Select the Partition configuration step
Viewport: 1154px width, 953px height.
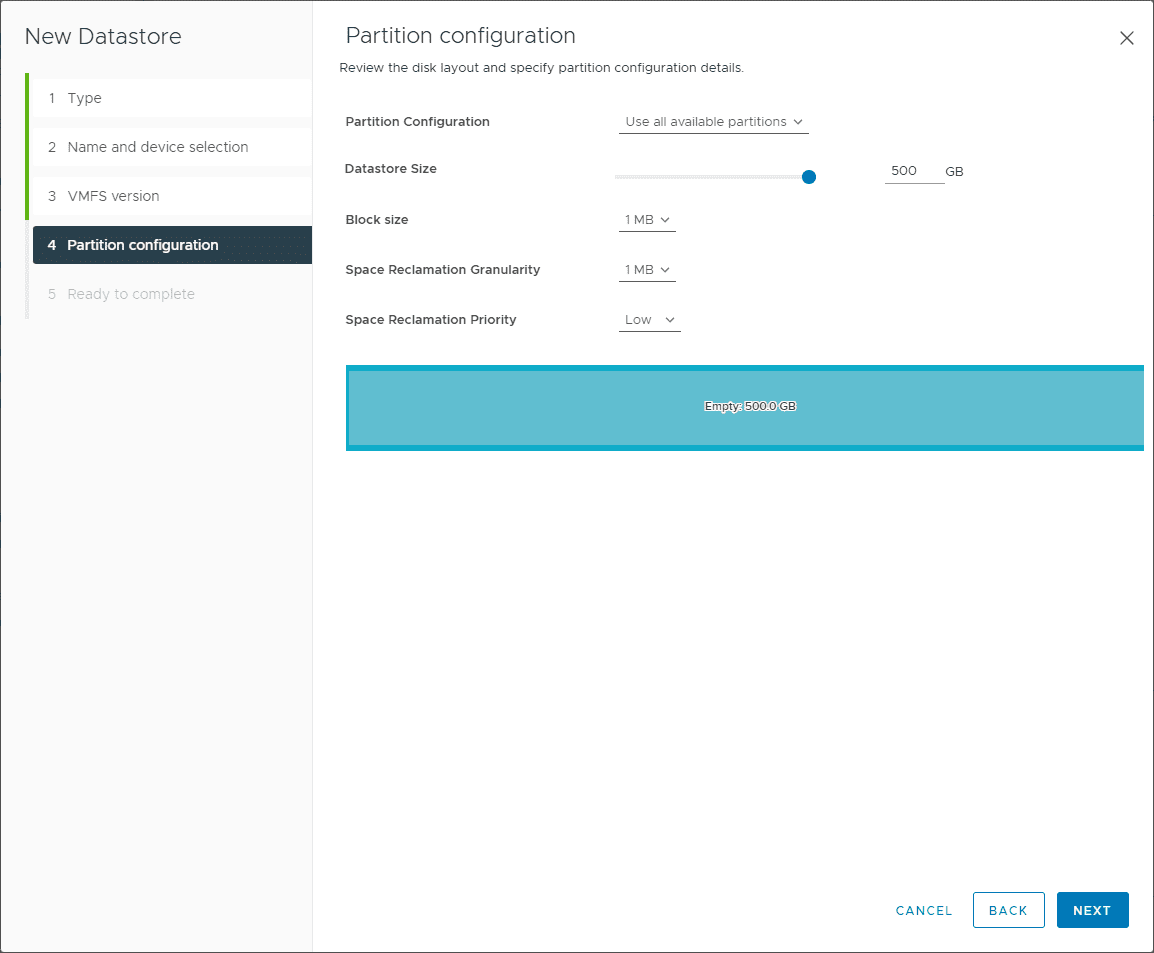142,245
